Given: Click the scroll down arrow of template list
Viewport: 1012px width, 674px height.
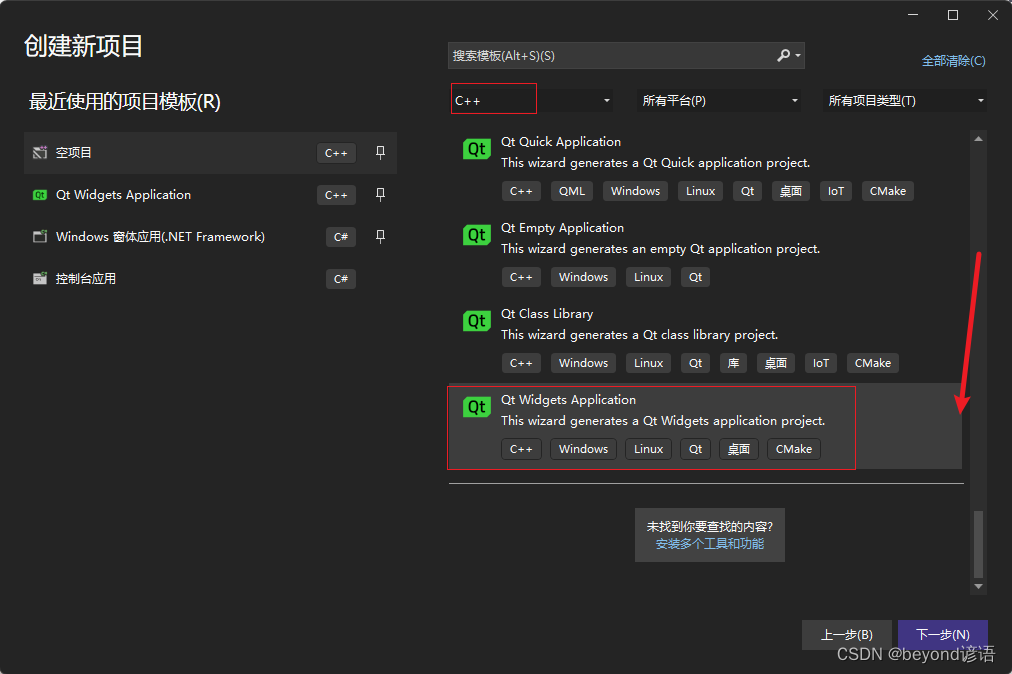Looking at the screenshot, I should tap(978, 586).
